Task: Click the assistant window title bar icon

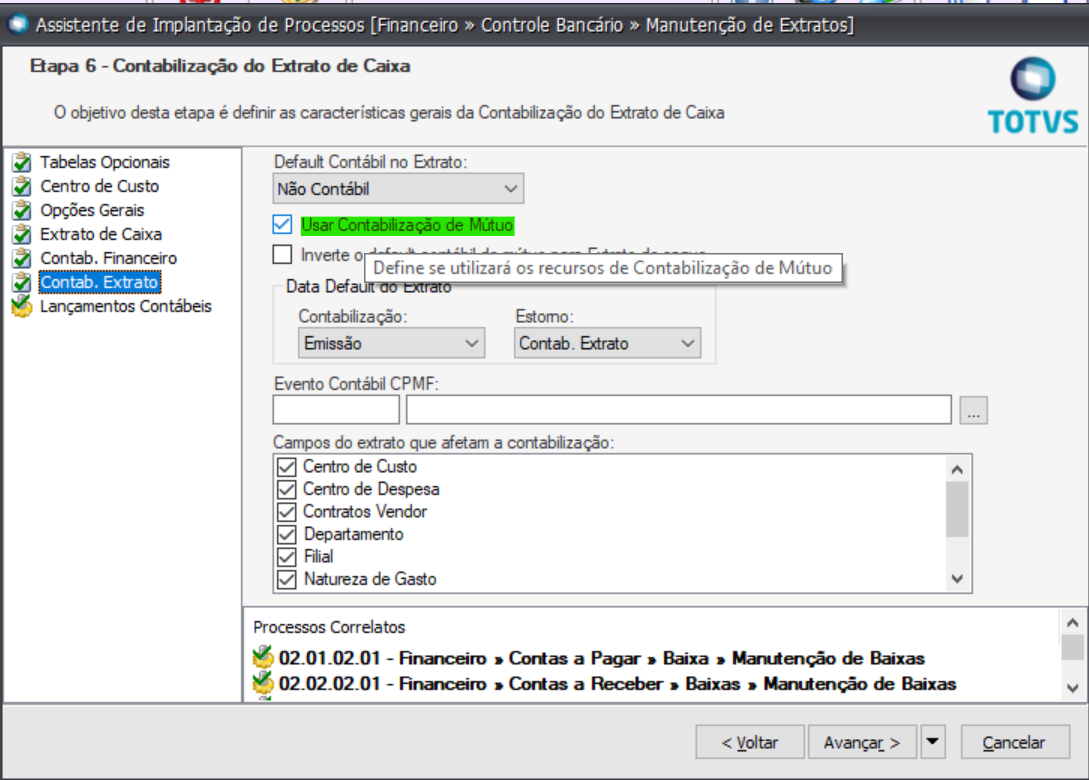Action: pyautogui.click(x=17, y=24)
